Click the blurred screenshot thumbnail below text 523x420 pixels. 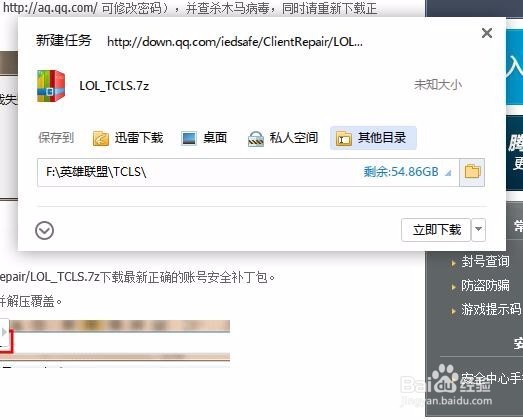coord(115,343)
